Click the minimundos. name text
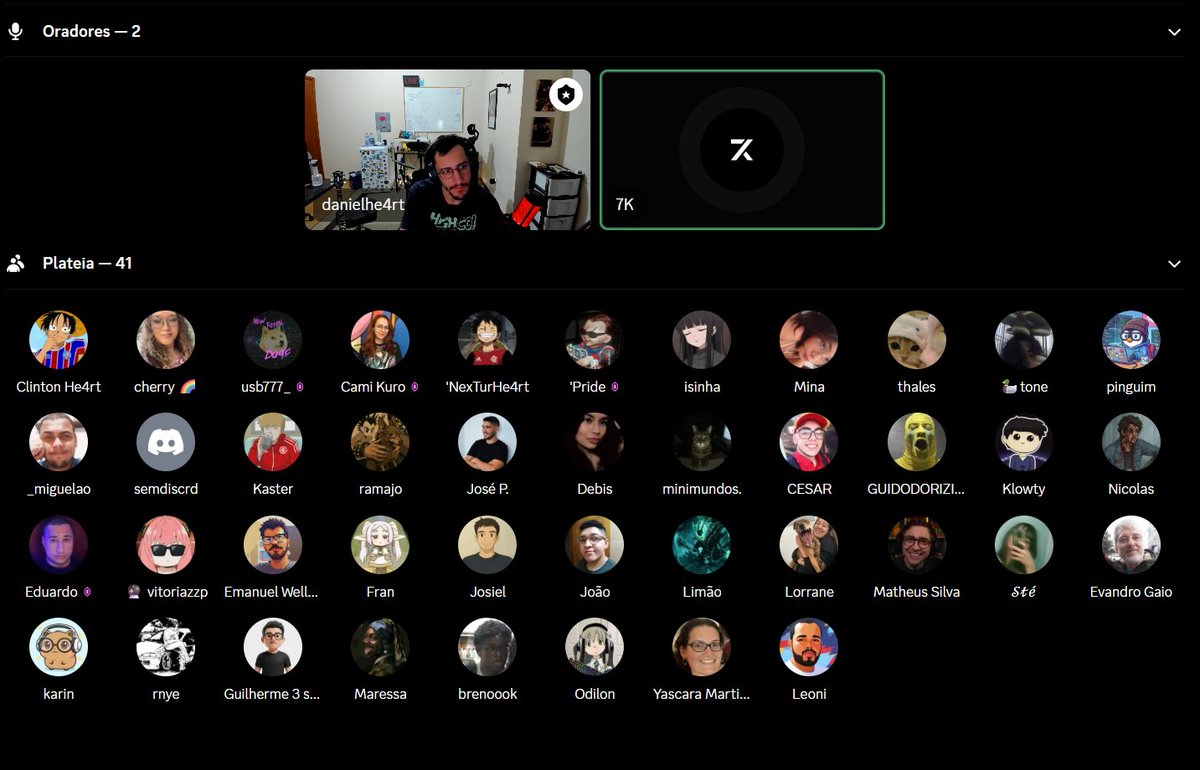This screenshot has height=770, width=1200. coord(702,489)
